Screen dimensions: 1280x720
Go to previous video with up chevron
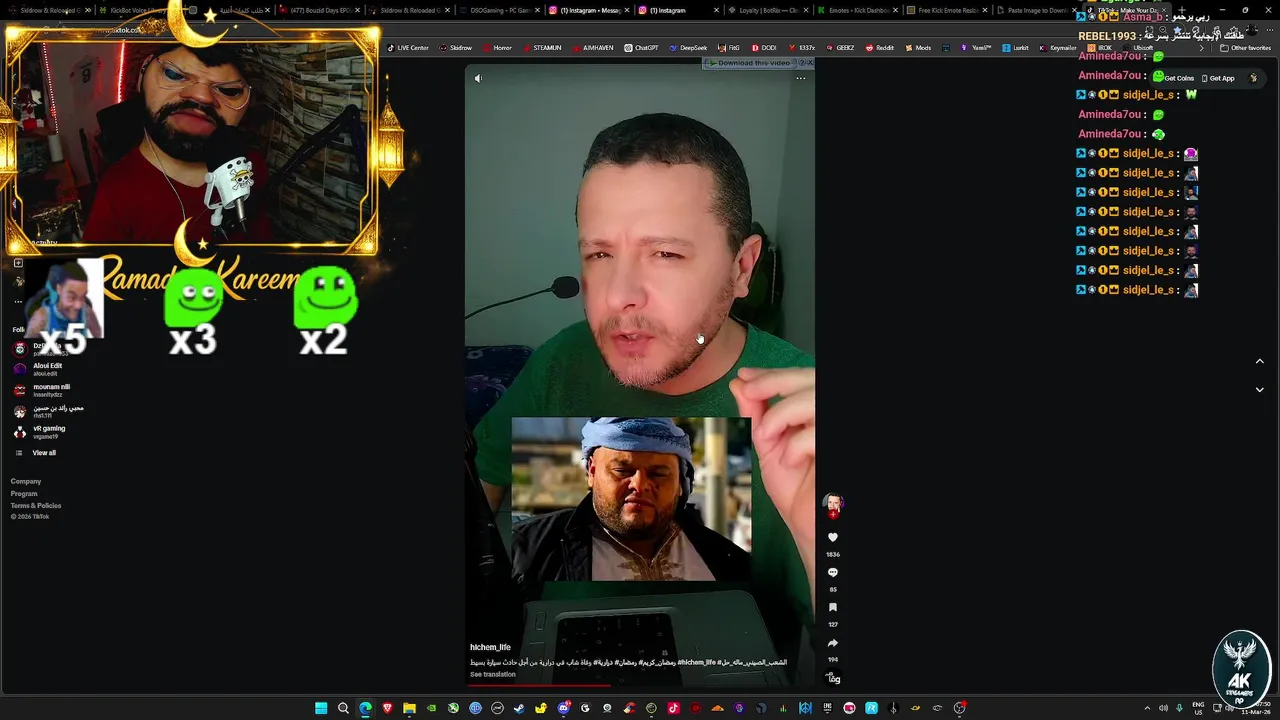coord(1259,361)
